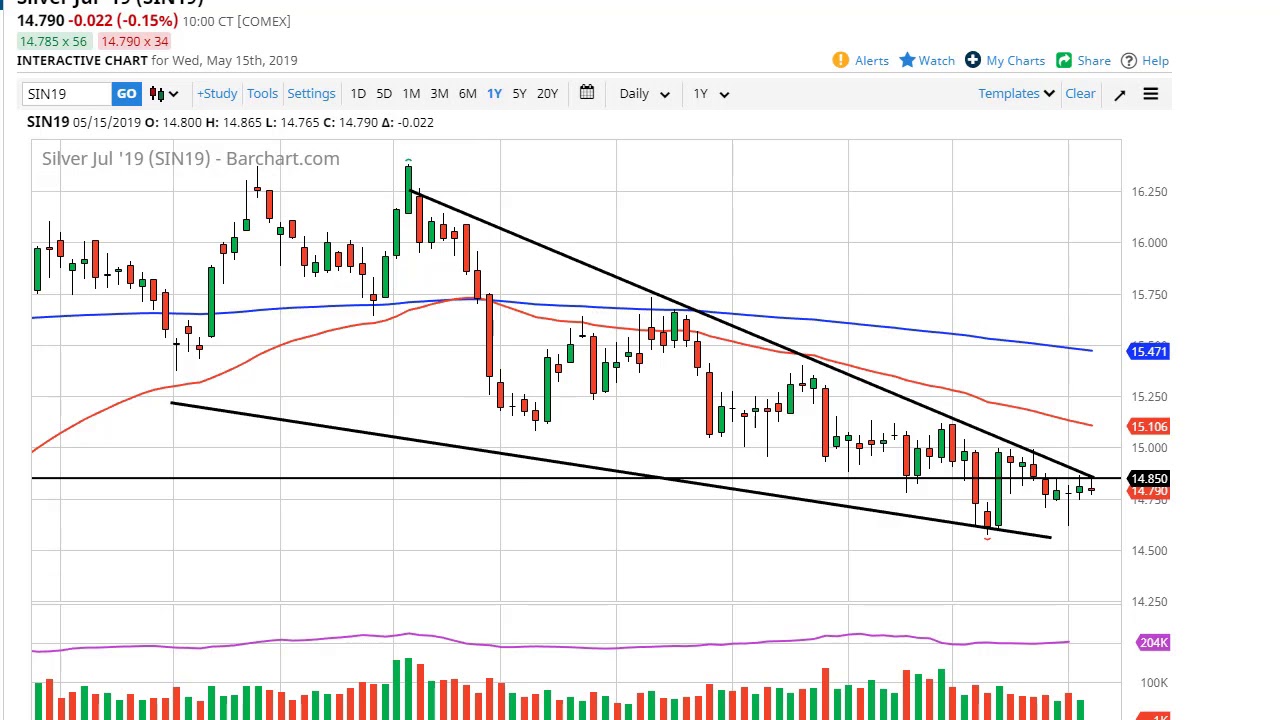The image size is (1280, 720).
Task: Click the 14.790 current price label
Action: click(1149, 492)
